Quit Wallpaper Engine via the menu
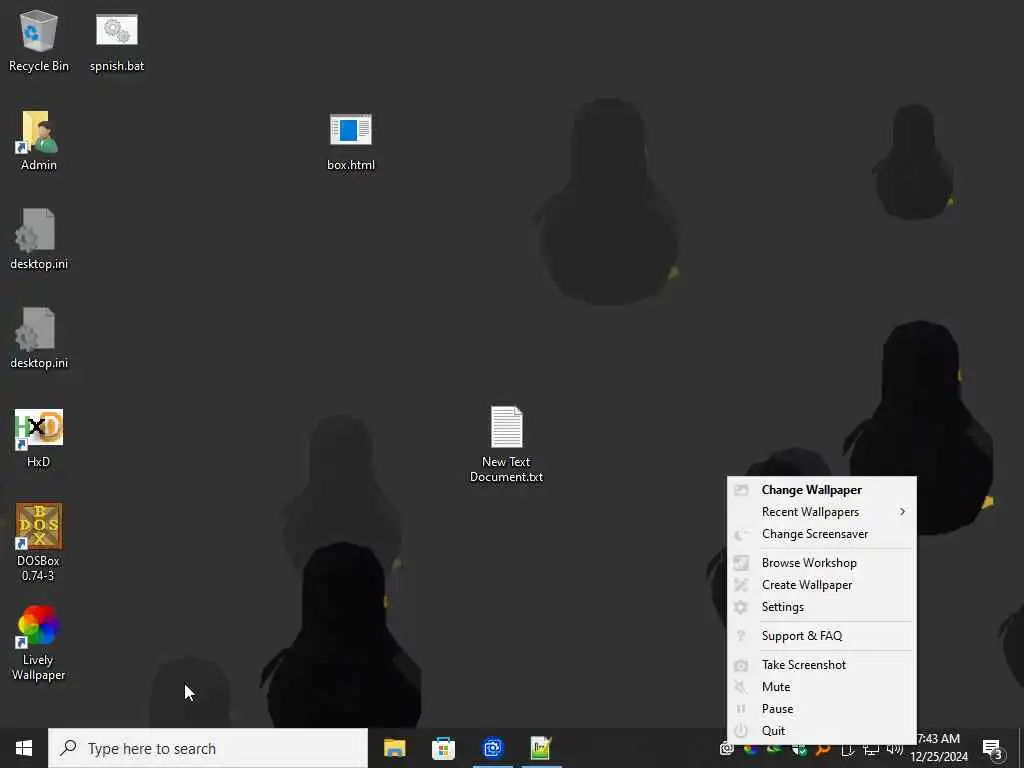Screen dimensions: 1024x768 point(822,731)
